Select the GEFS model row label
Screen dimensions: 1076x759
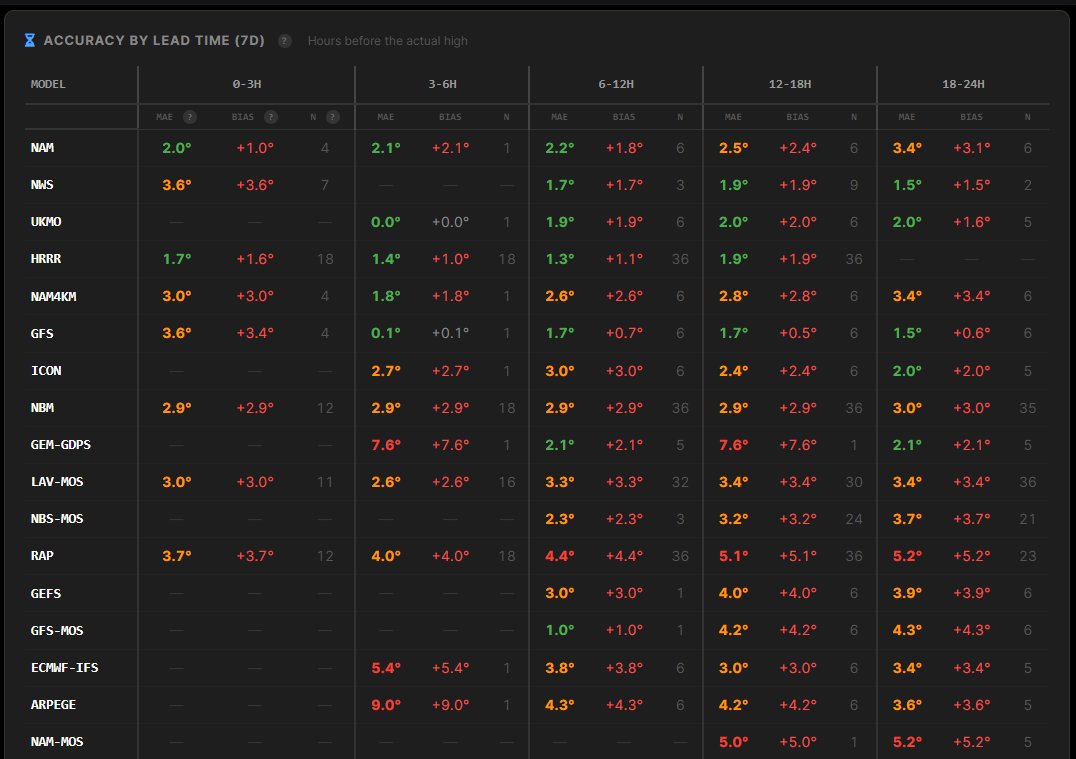tap(46, 594)
